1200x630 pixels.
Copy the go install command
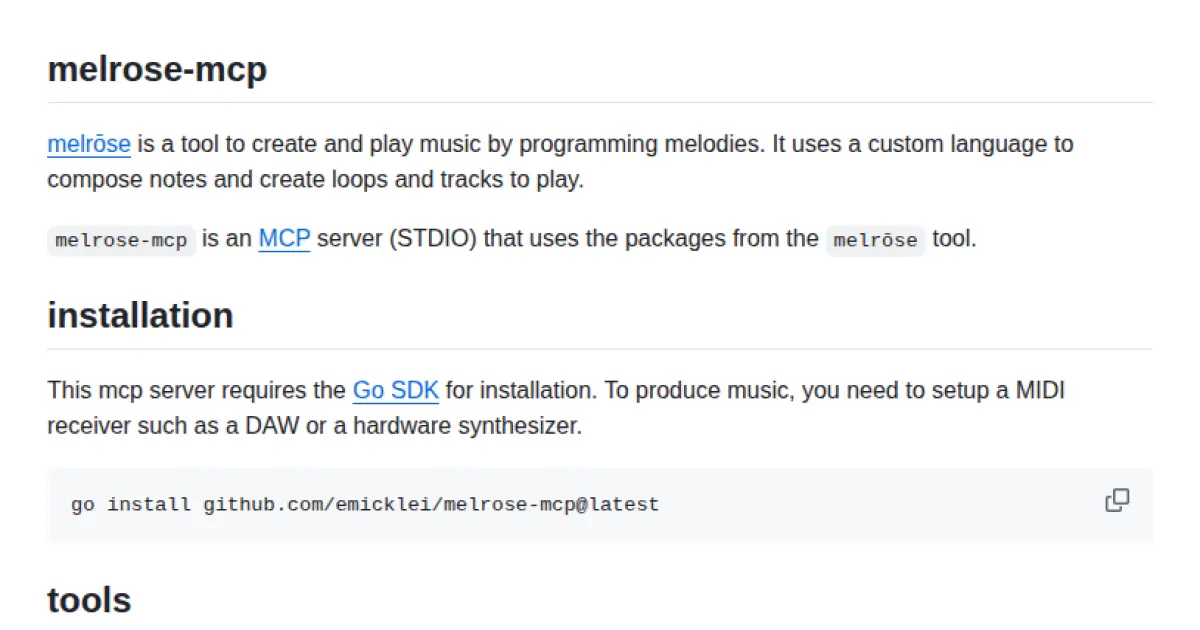pyautogui.click(x=1117, y=500)
